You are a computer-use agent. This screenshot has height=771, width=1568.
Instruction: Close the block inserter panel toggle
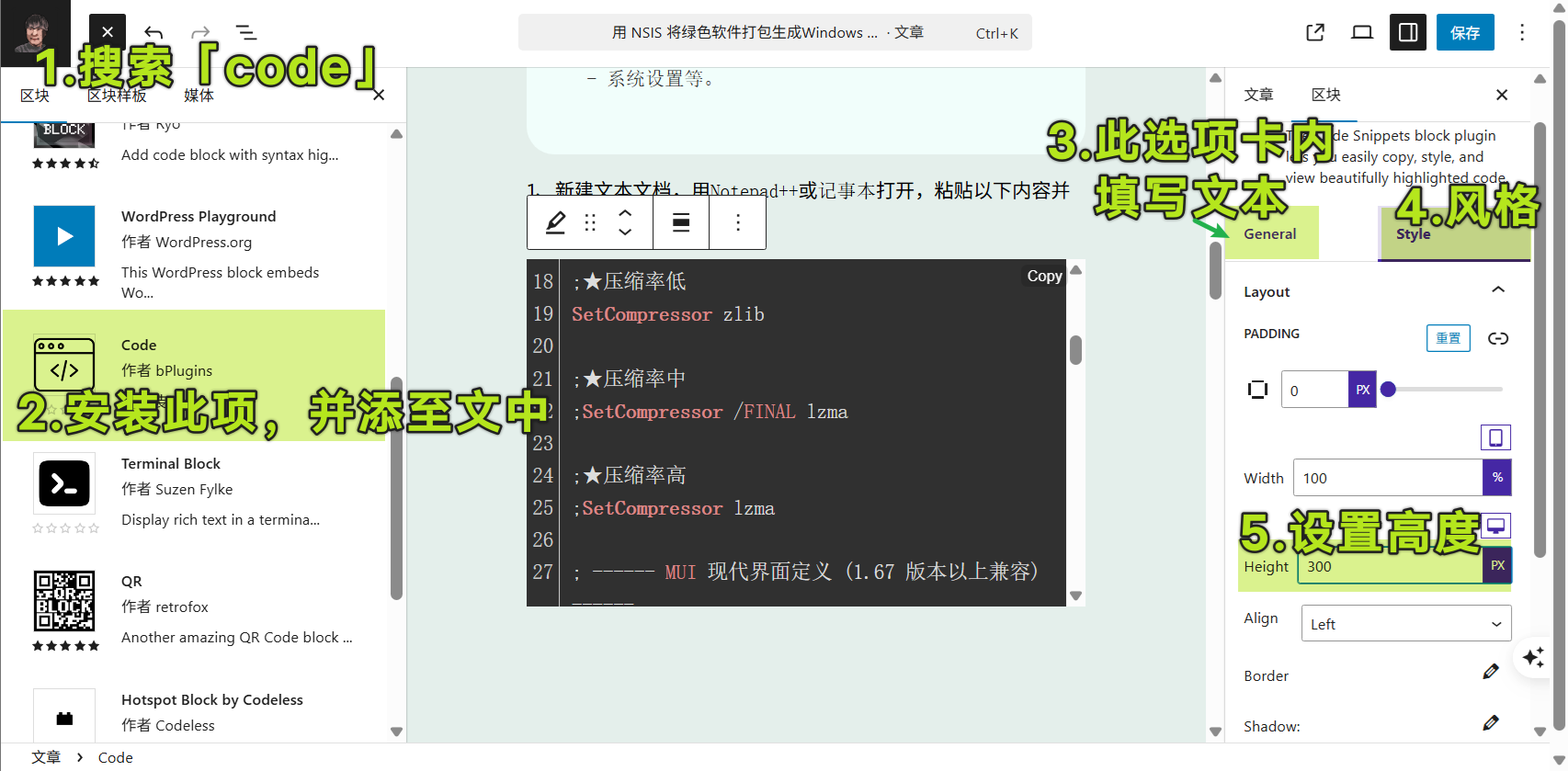click(108, 32)
